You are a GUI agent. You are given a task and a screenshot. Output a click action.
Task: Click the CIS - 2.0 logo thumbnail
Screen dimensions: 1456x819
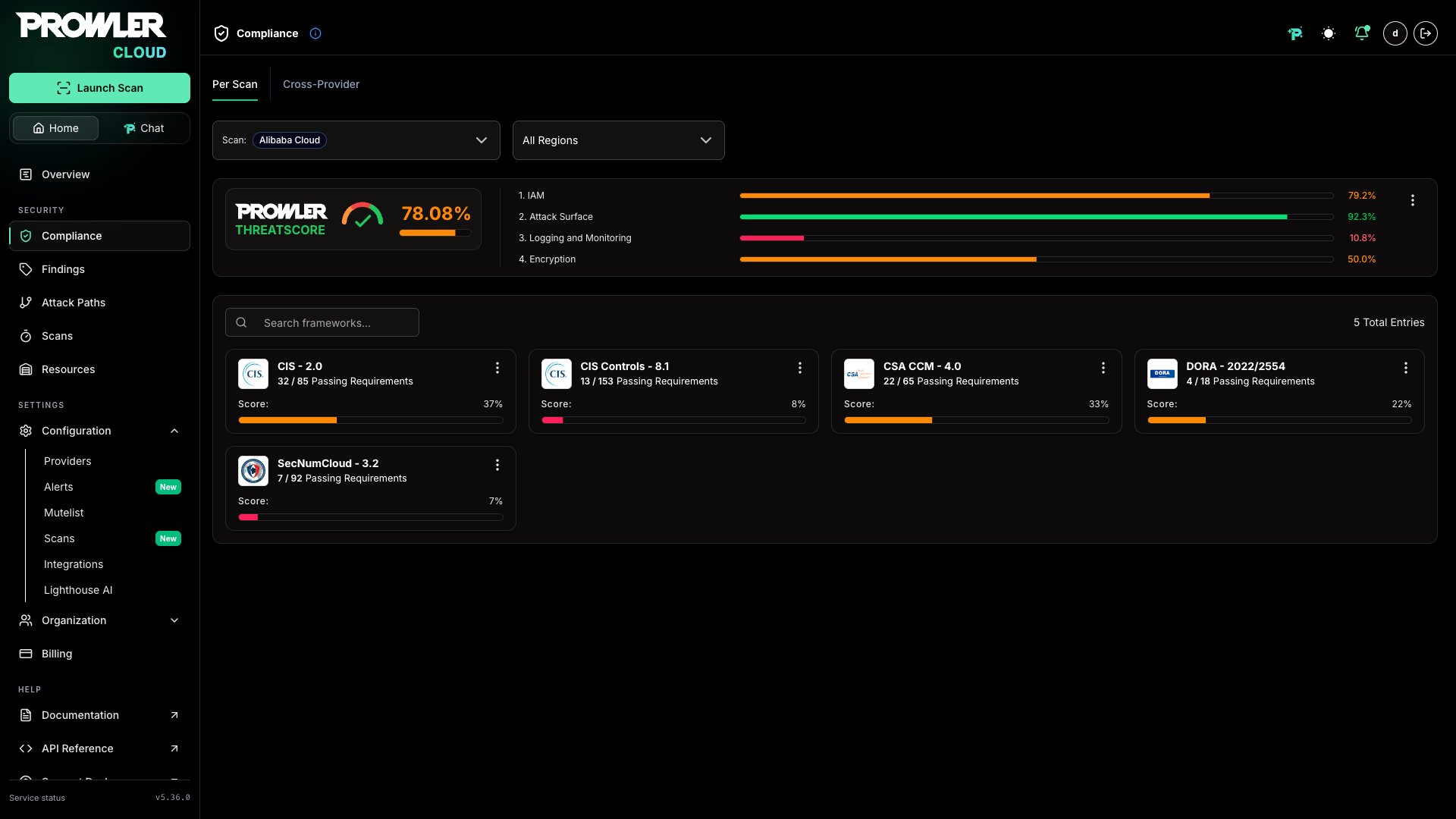[x=253, y=374]
